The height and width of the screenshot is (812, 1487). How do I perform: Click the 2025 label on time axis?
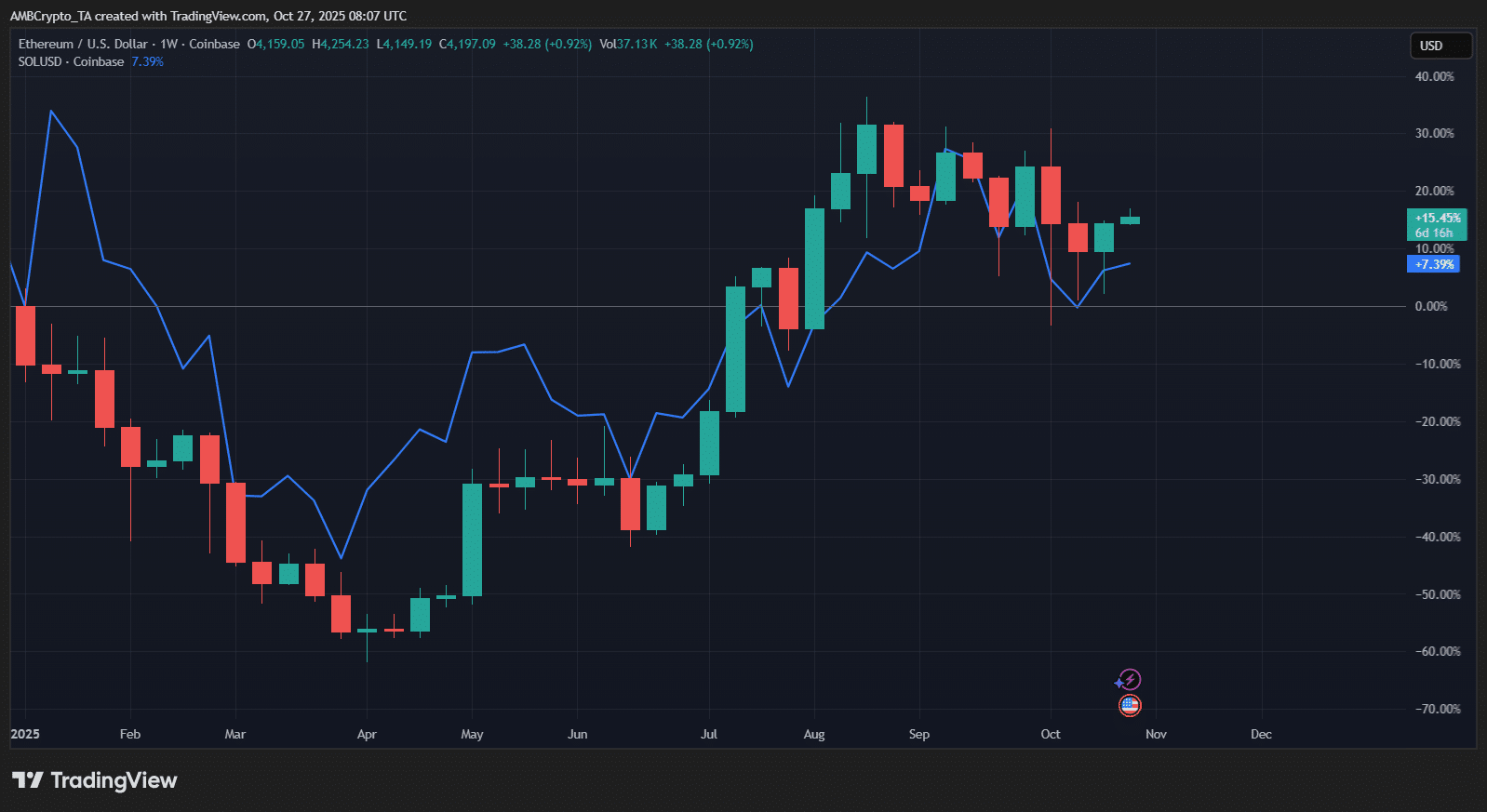pos(25,734)
